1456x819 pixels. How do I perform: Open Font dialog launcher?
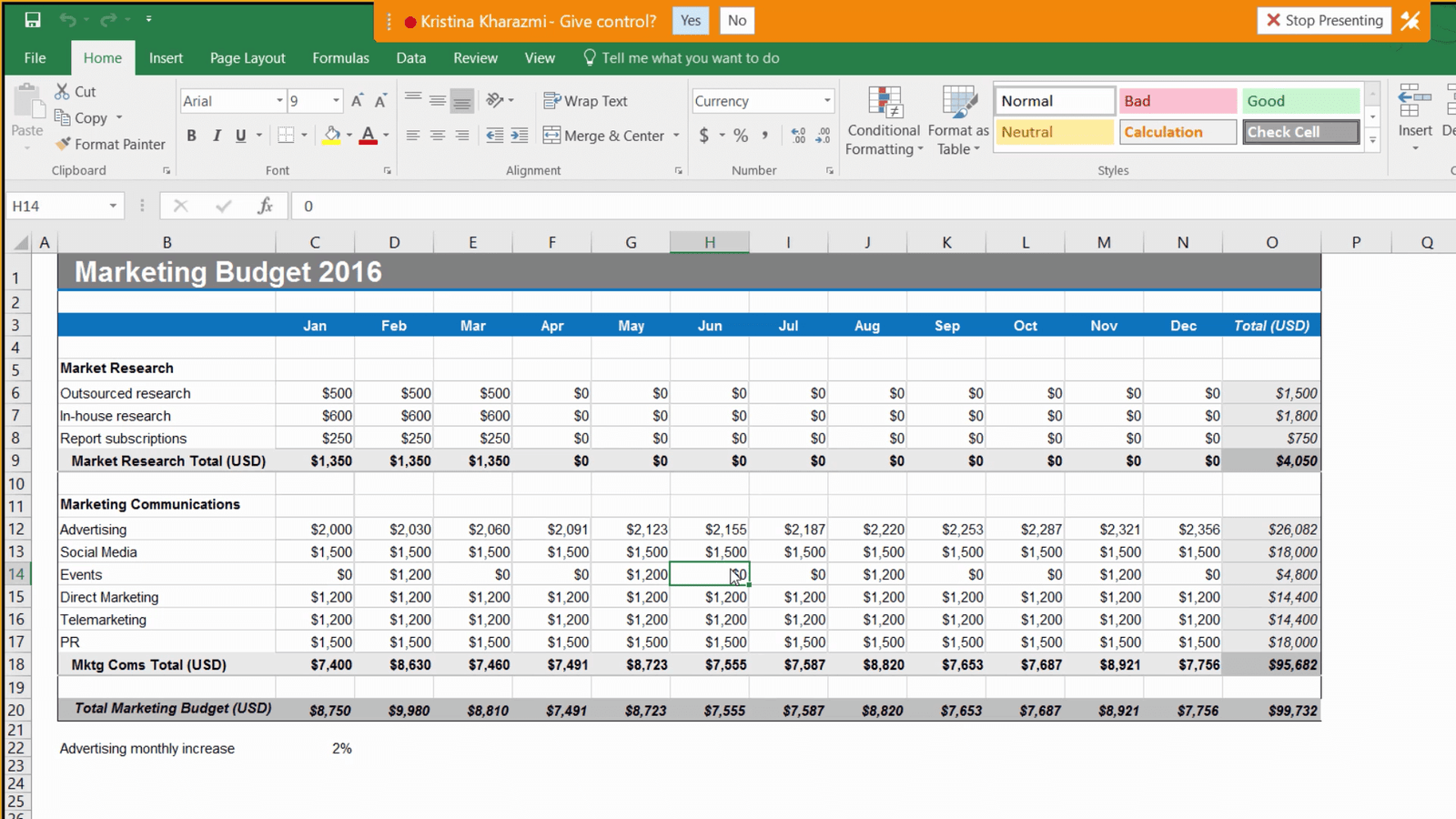[388, 170]
